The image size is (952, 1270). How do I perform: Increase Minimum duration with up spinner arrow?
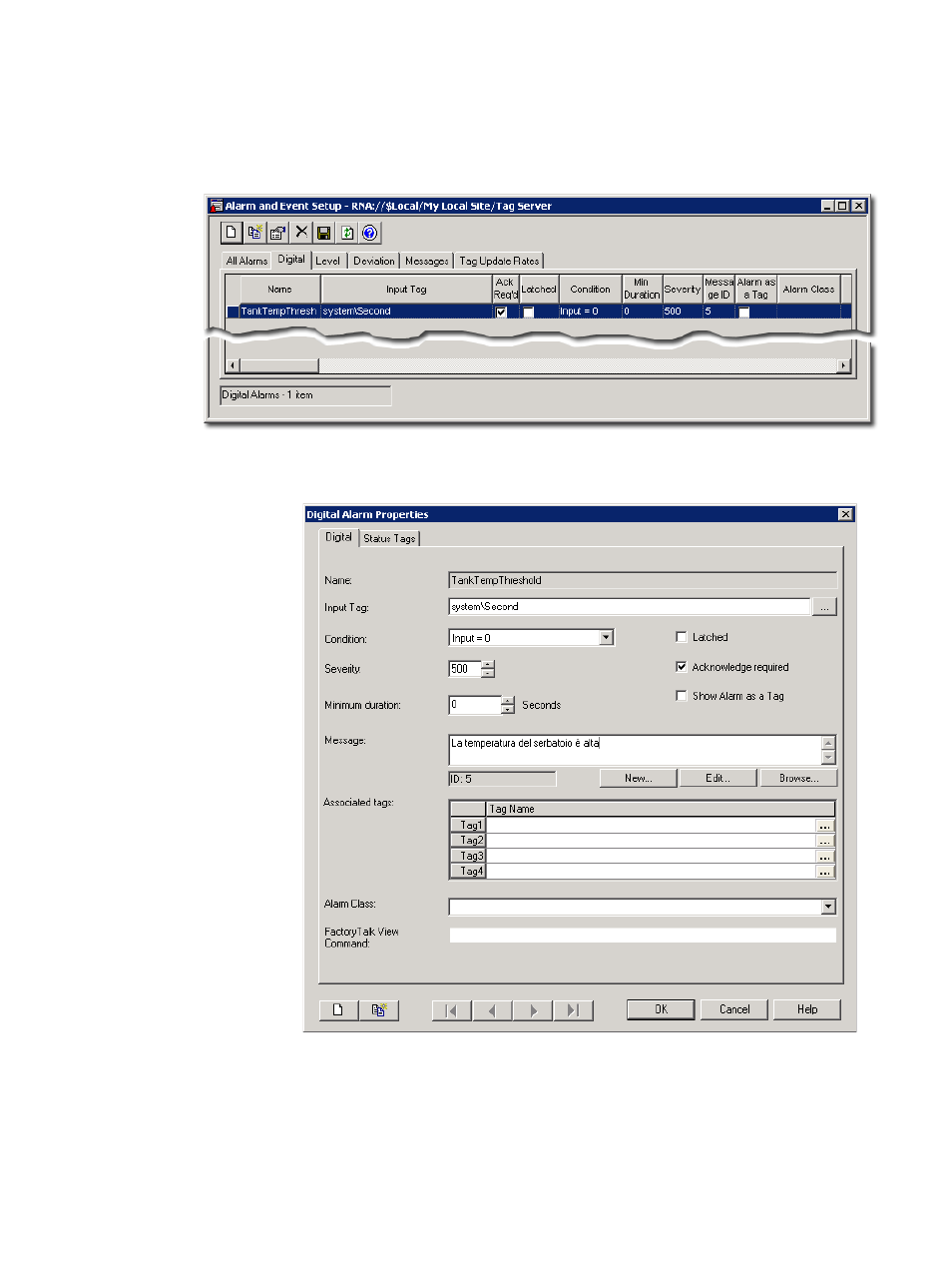click(508, 701)
